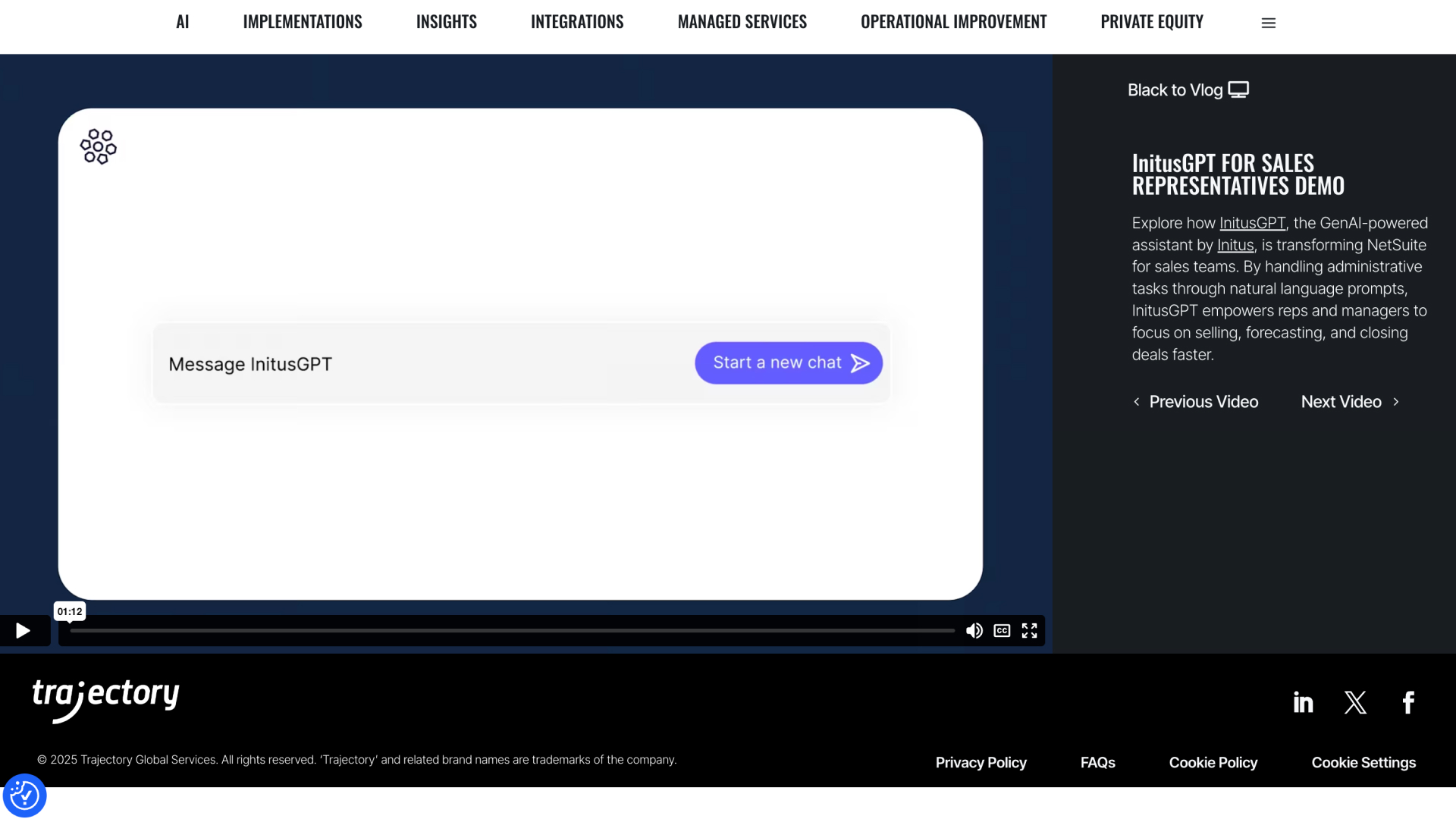Open cookie consent preferences icon
The image size is (1456, 819).
24,795
